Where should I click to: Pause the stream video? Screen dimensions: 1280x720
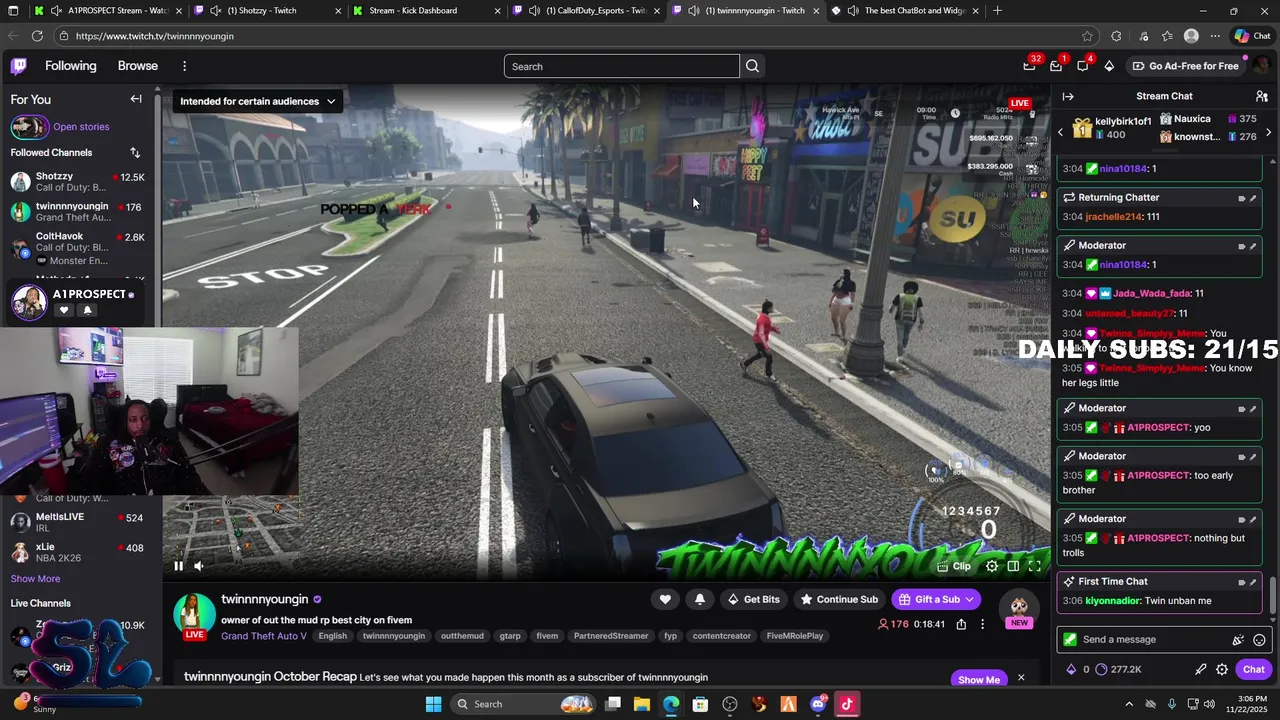pos(178,566)
